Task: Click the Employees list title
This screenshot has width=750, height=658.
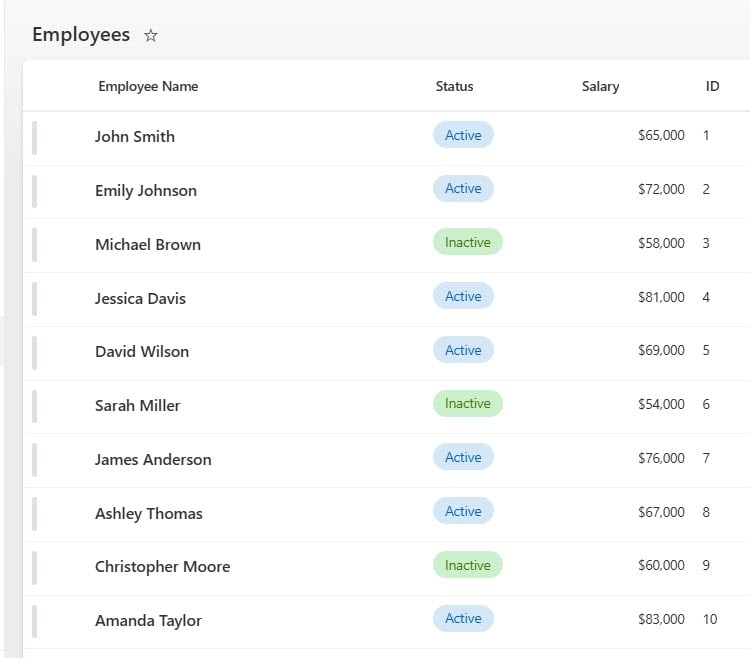Action: point(81,35)
